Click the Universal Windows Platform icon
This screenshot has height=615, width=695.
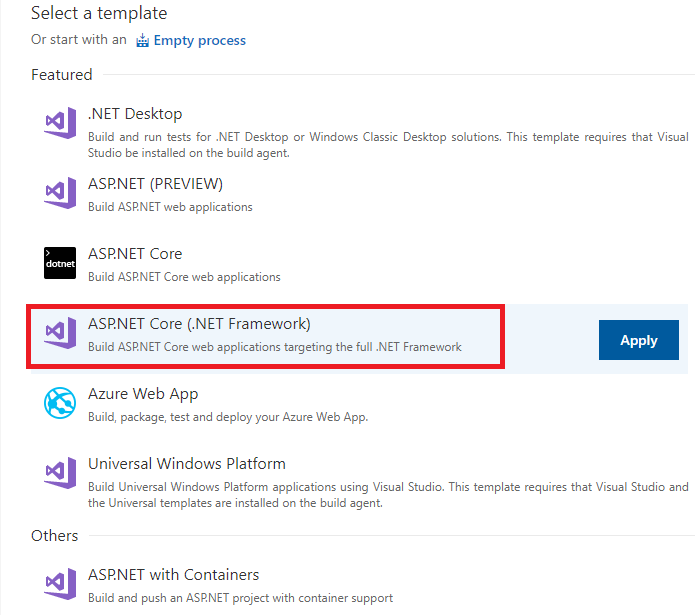click(x=60, y=473)
